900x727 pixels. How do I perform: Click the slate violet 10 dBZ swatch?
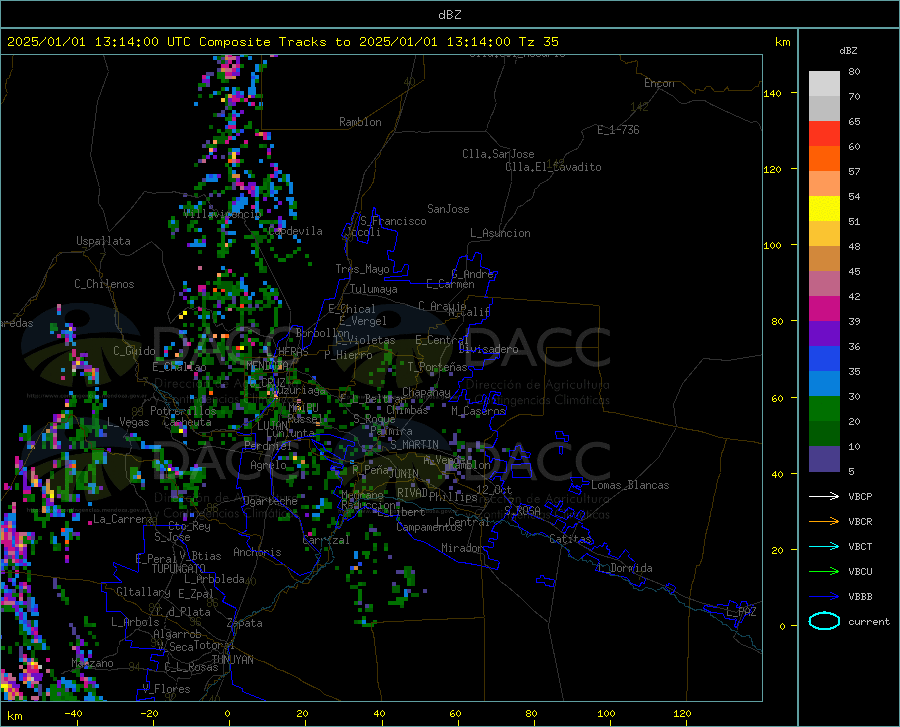tap(824, 458)
